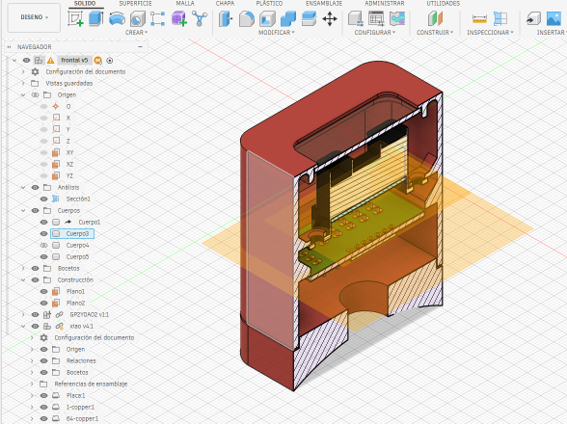Select the Split Body tool icon
The height and width of the screenshot is (424, 567).
(x=309, y=19)
